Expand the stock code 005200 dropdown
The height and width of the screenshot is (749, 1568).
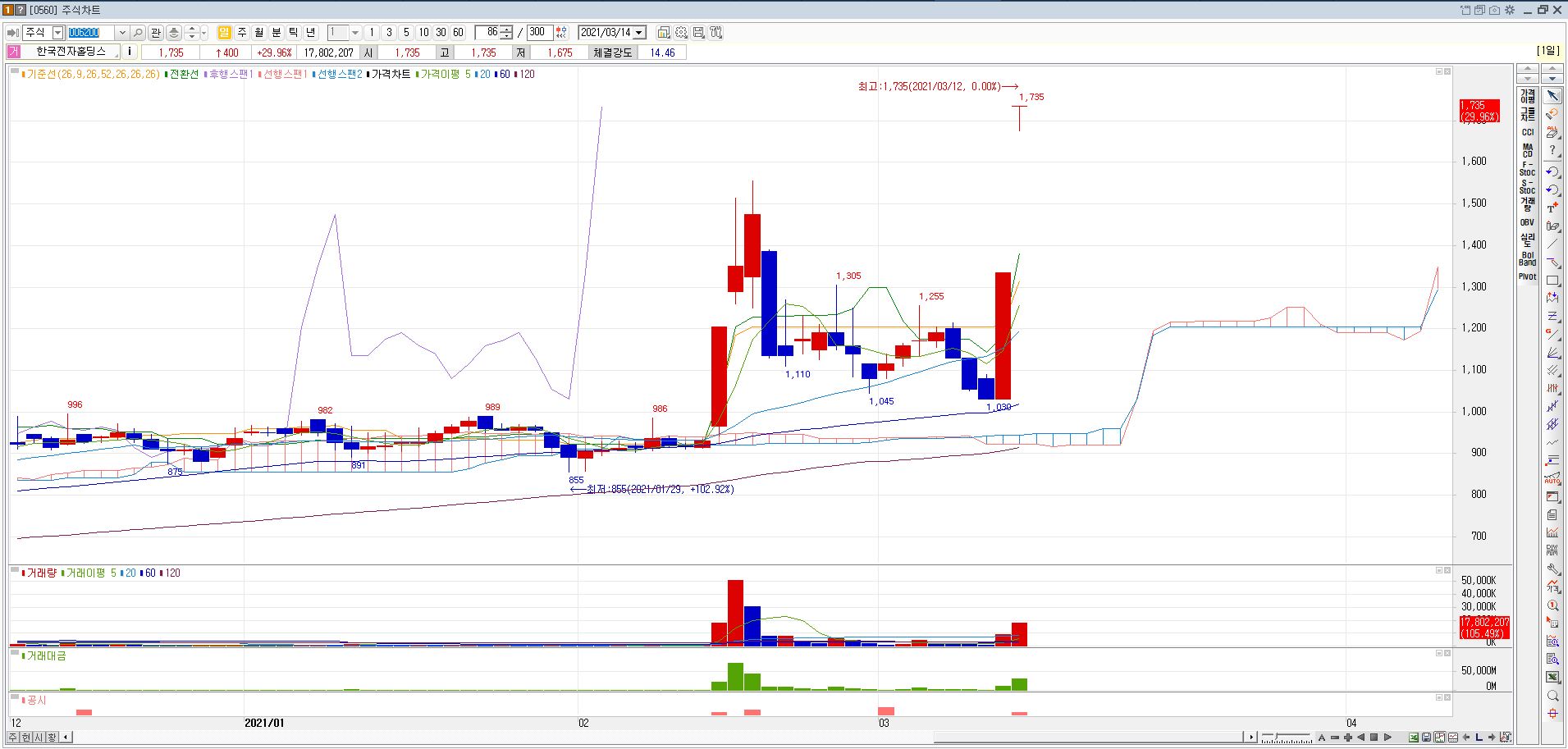(x=122, y=33)
